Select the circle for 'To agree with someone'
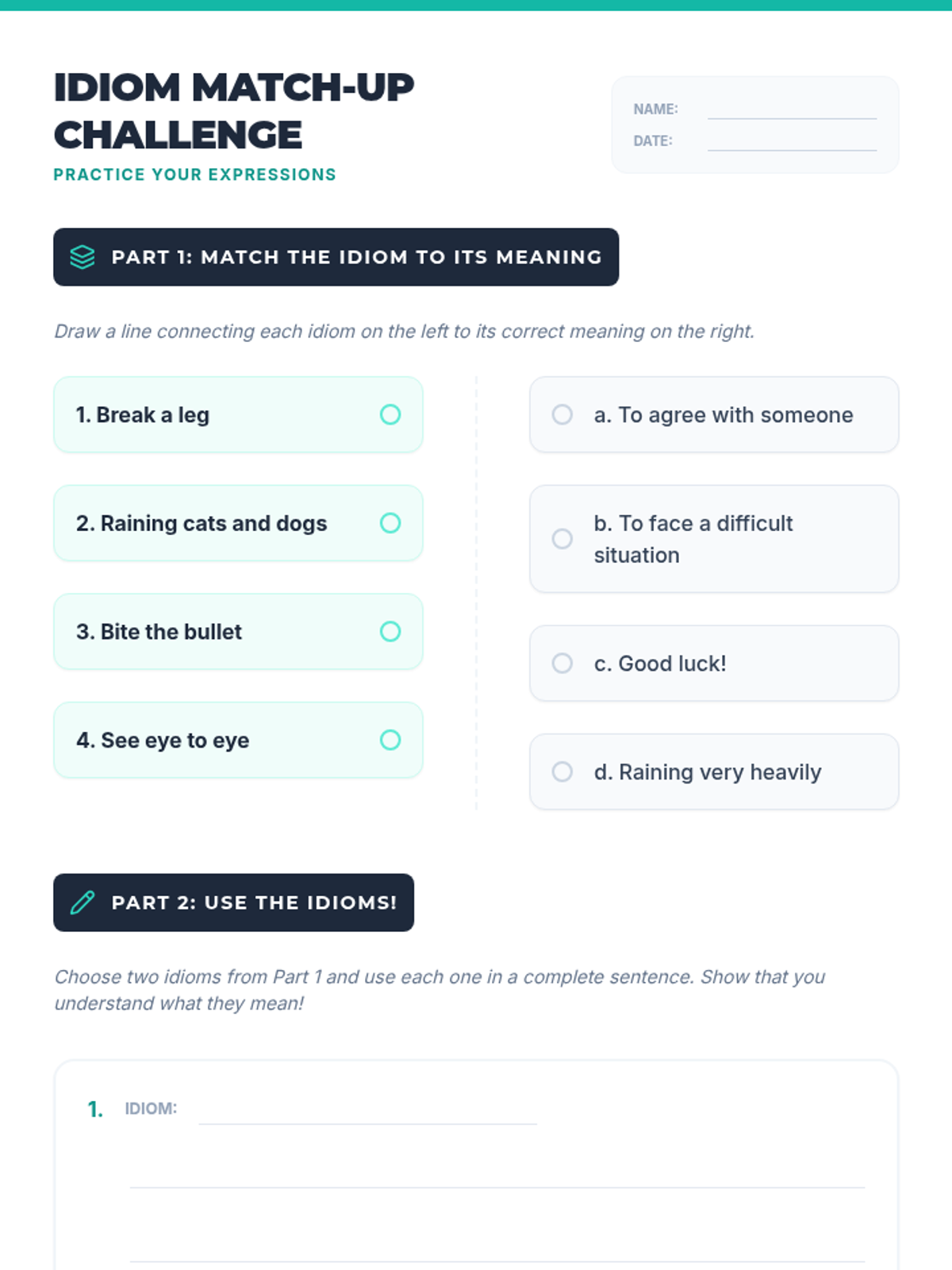The width and height of the screenshot is (952, 1270). click(x=562, y=414)
